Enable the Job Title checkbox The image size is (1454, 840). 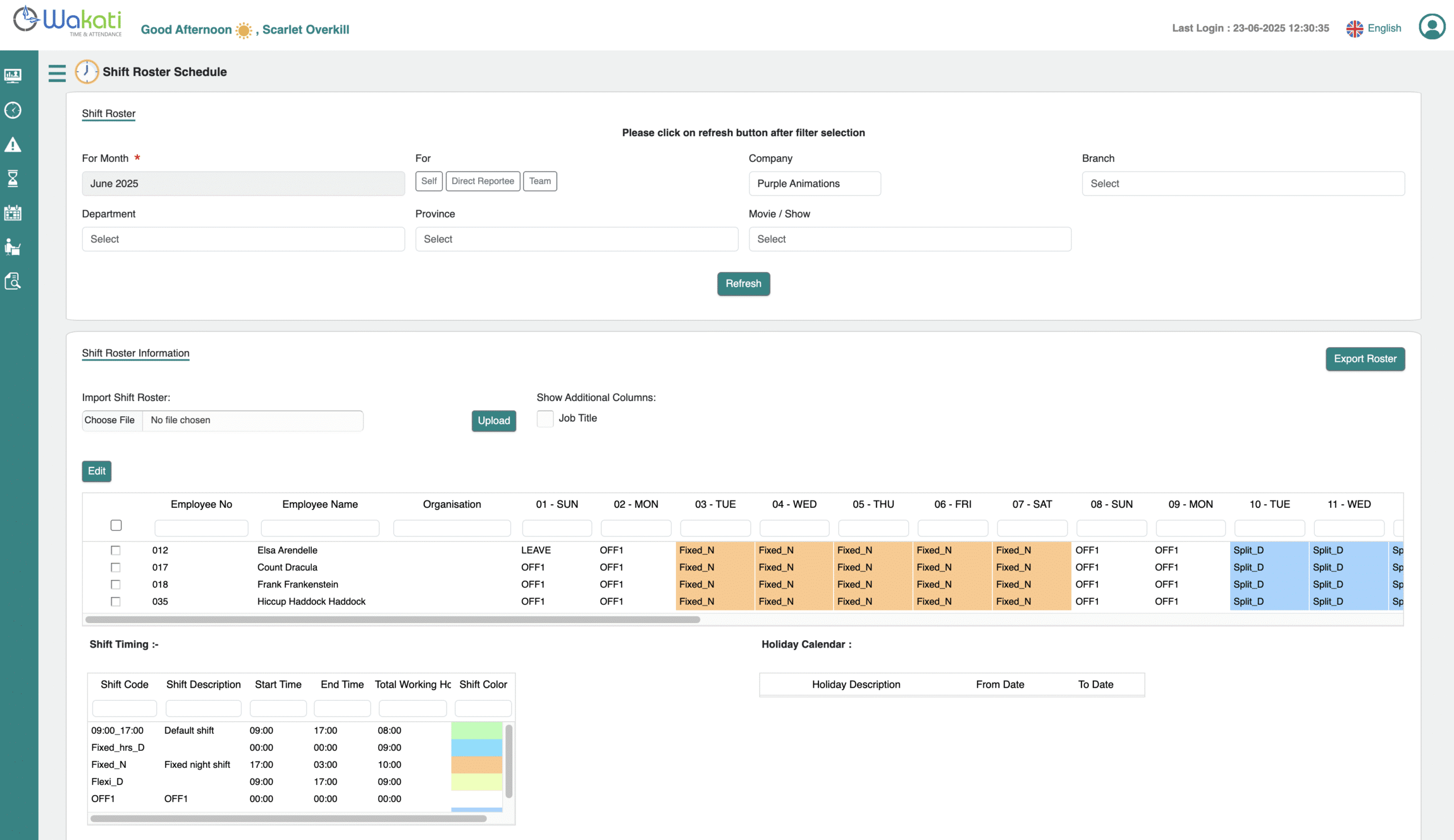pyautogui.click(x=545, y=418)
